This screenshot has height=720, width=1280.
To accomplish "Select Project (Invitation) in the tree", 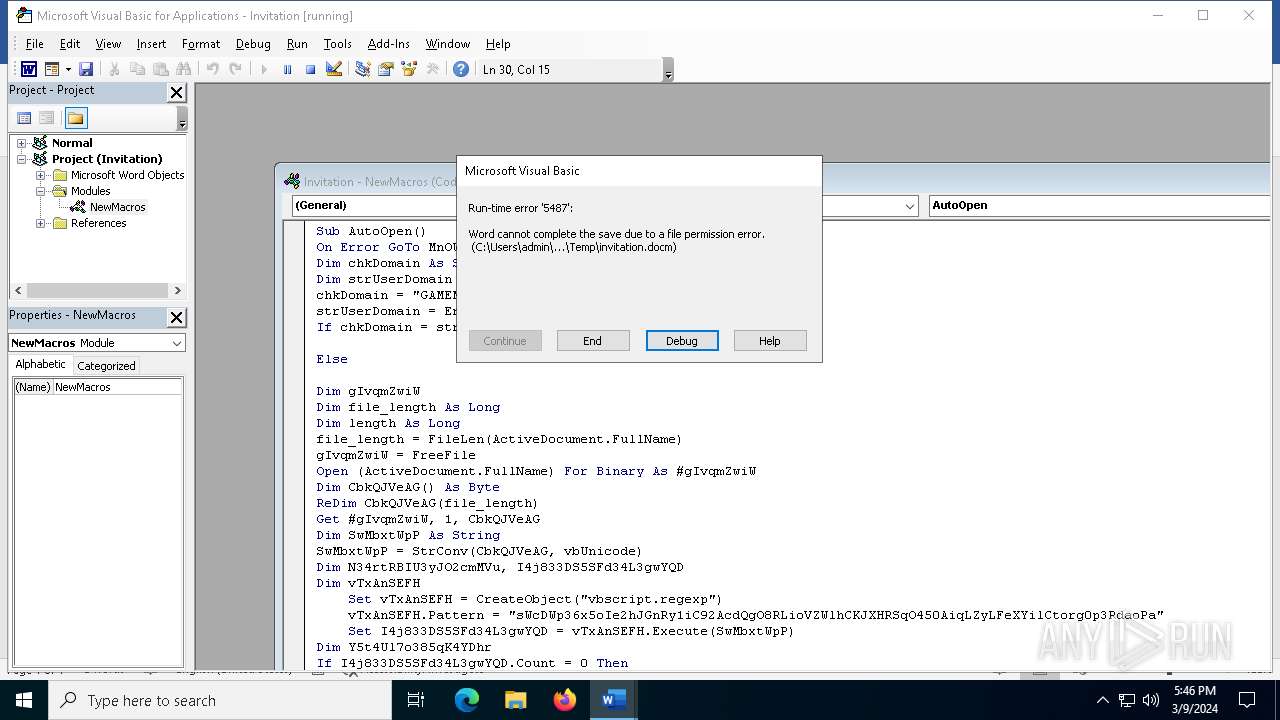I will click(107, 159).
